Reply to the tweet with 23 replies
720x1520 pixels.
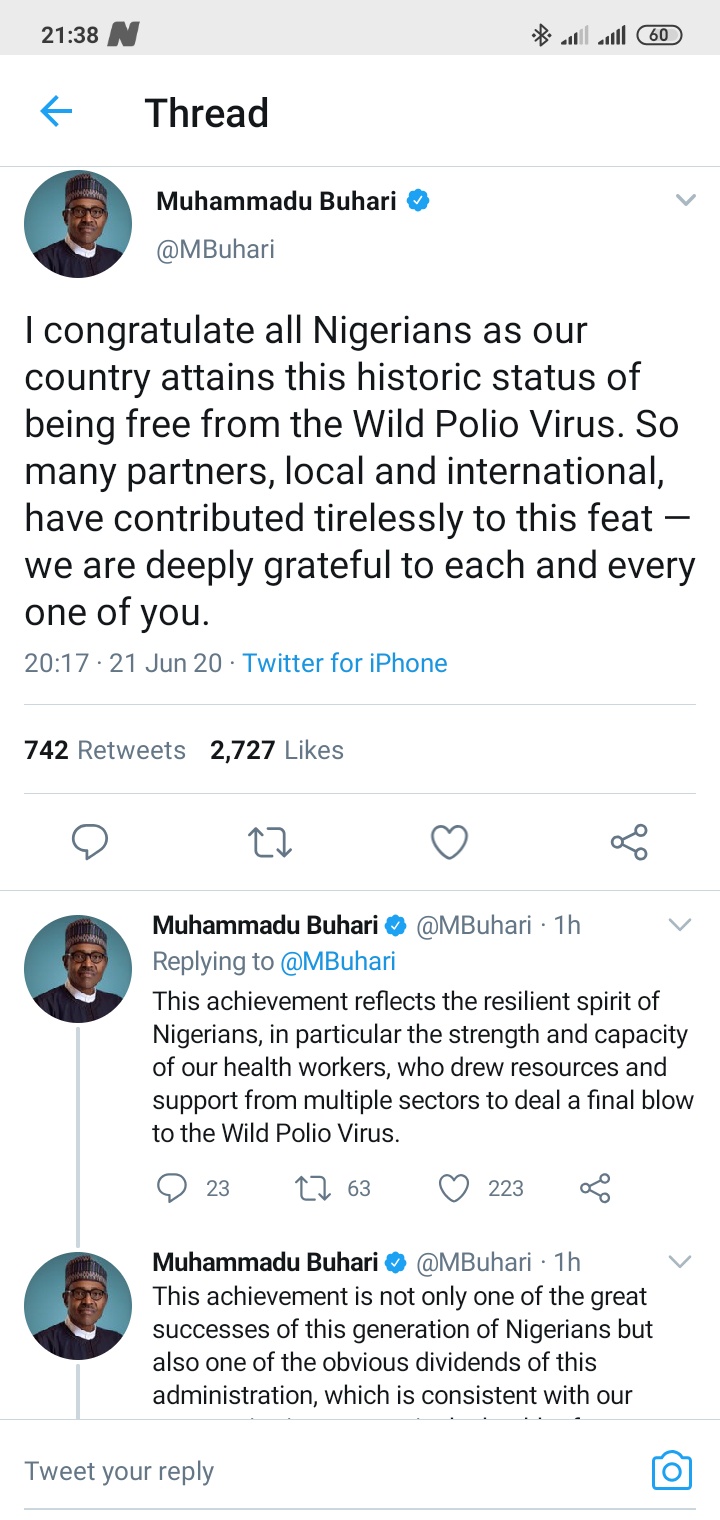click(x=173, y=1187)
